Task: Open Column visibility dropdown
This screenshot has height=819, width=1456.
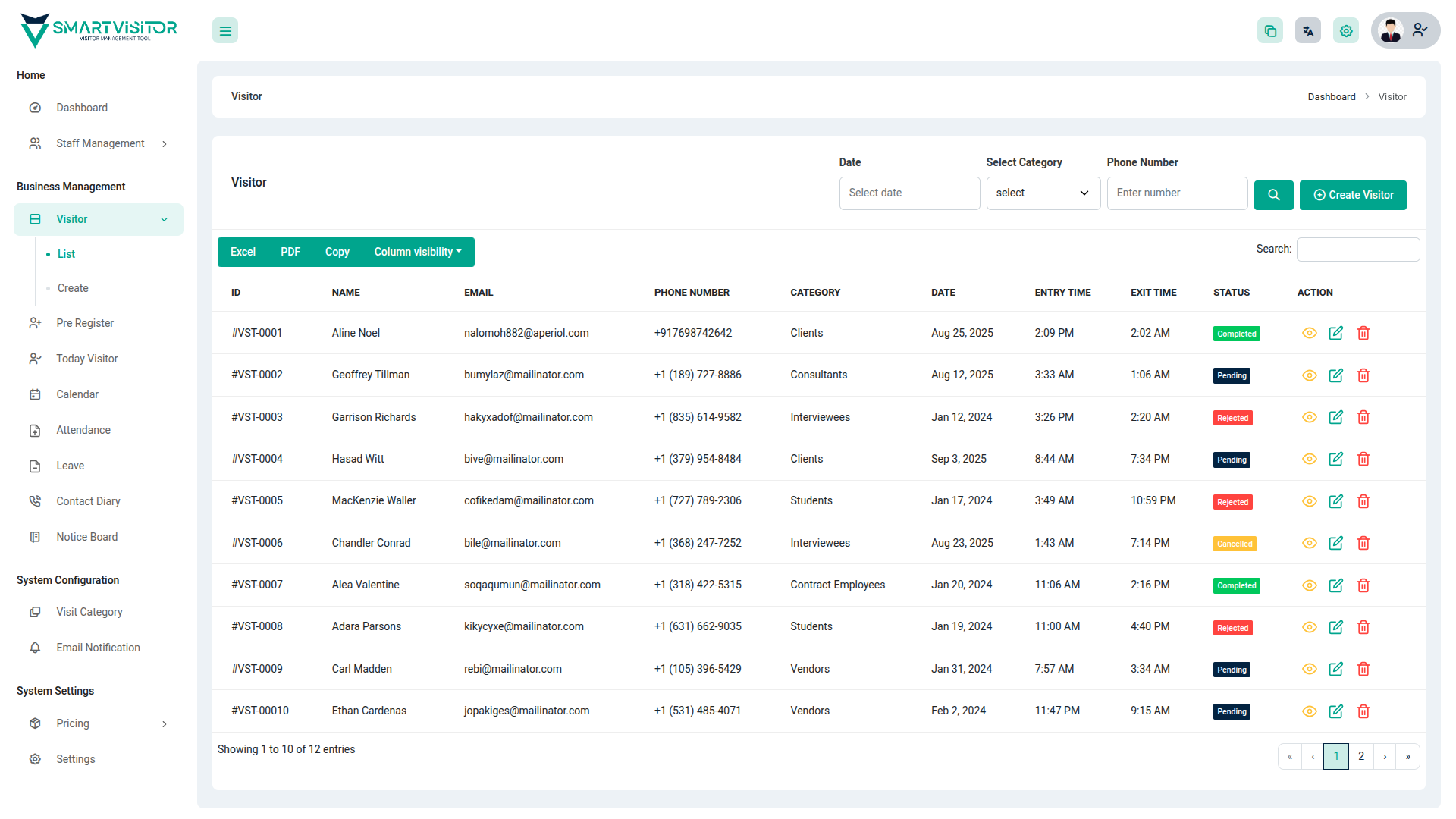Action: [417, 252]
